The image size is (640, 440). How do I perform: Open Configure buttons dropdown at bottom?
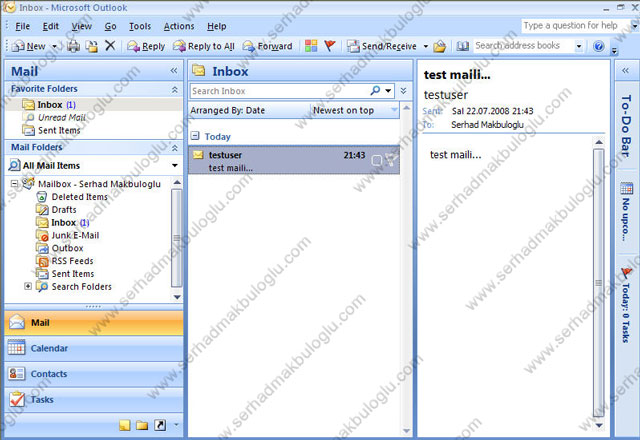pos(176,425)
